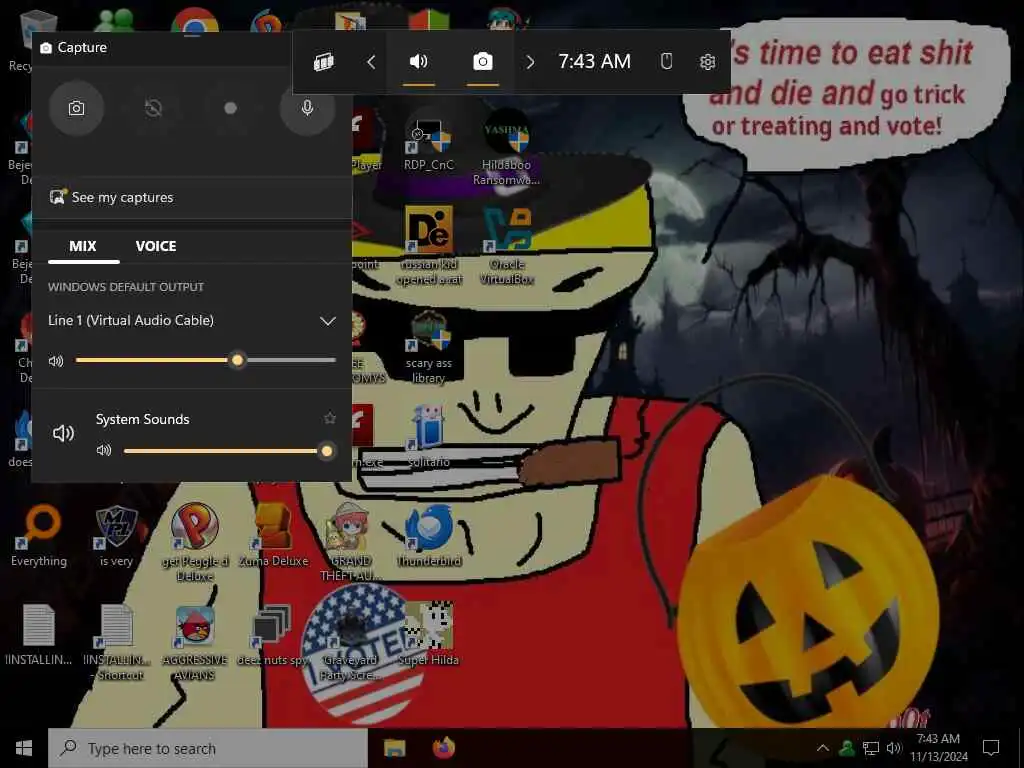This screenshot has width=1024, height=768.
Task: Mute the Windows default output speaker icon
Action: click(56, 360)
